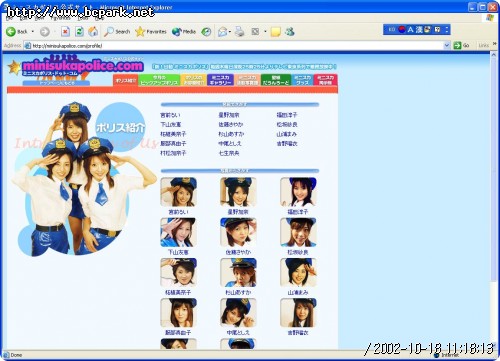Refresh the page with the Refresh icon
Viewport: 500px width, 361px height.
click(x=79, y=32)
